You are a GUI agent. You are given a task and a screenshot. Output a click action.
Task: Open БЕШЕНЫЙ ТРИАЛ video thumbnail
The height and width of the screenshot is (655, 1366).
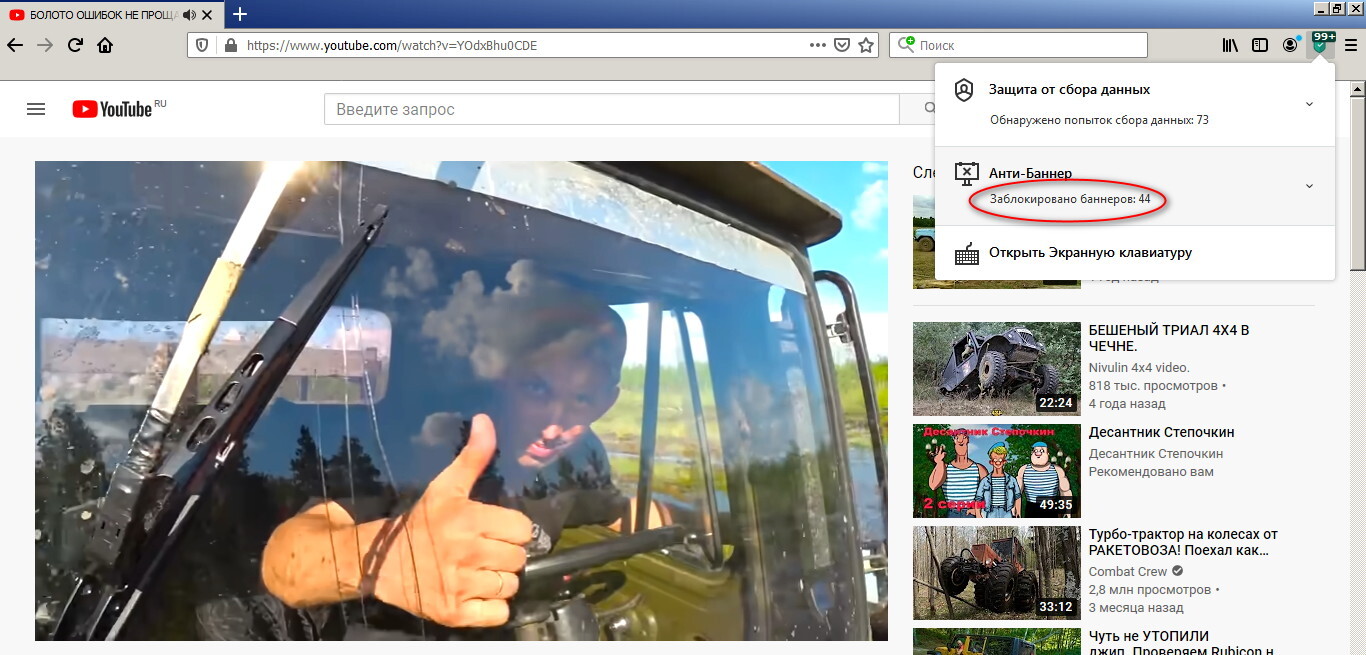pyautogui.click(x=997, y=368)
